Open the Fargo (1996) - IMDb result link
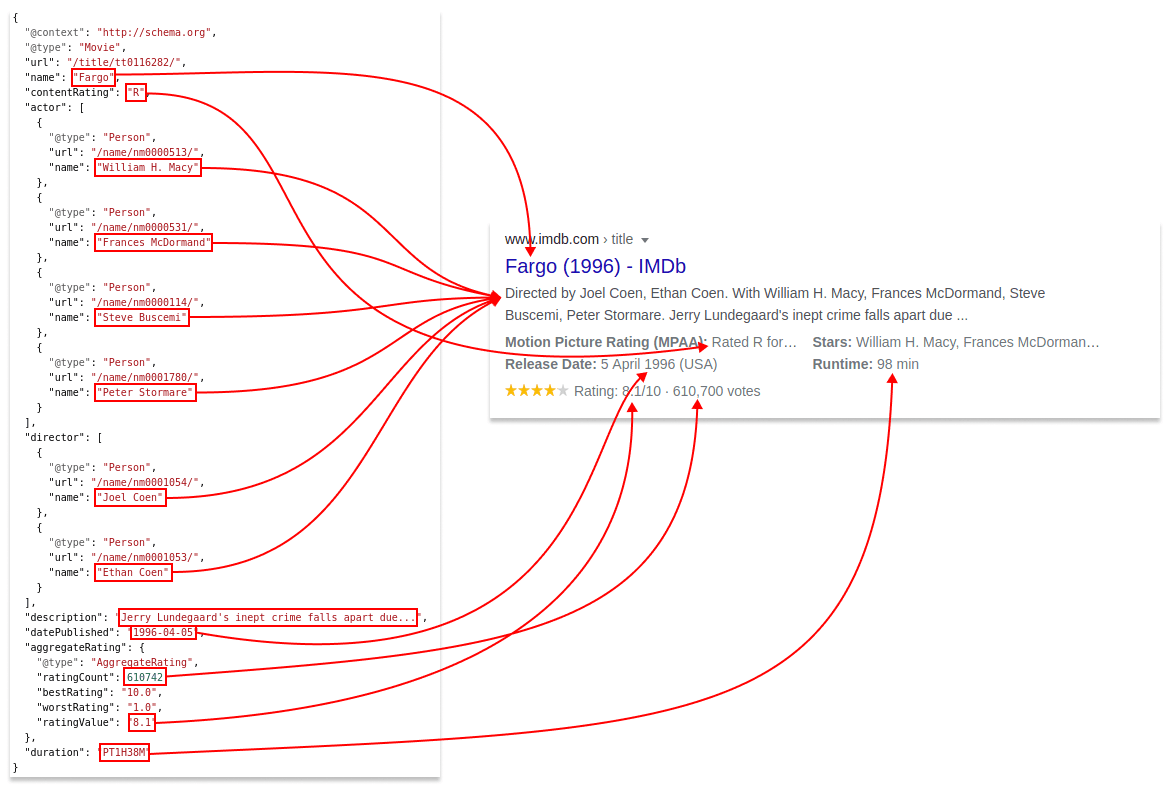The width and height of the screenshot is (1170, 787). tap(595, 266)
